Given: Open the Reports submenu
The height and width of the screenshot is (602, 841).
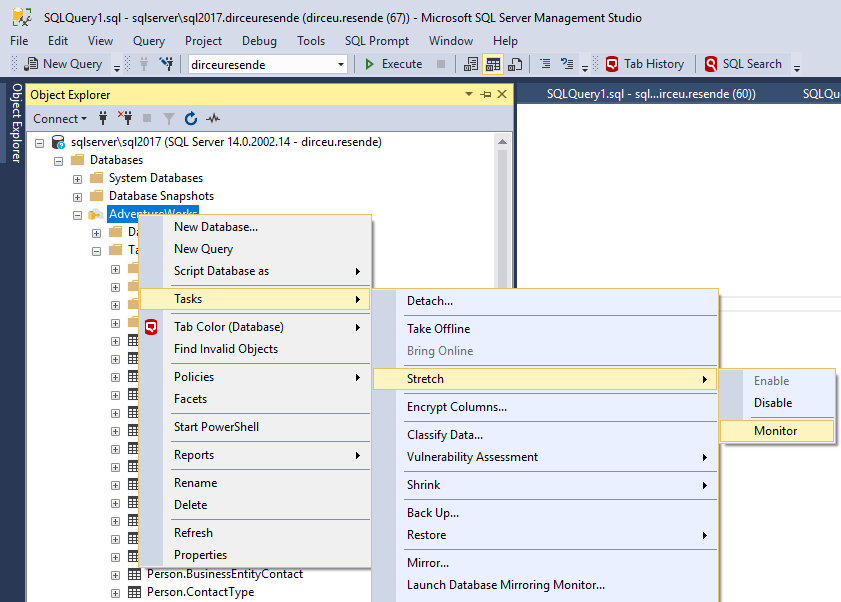Looking at the screenshot, I should click(255, 454).
